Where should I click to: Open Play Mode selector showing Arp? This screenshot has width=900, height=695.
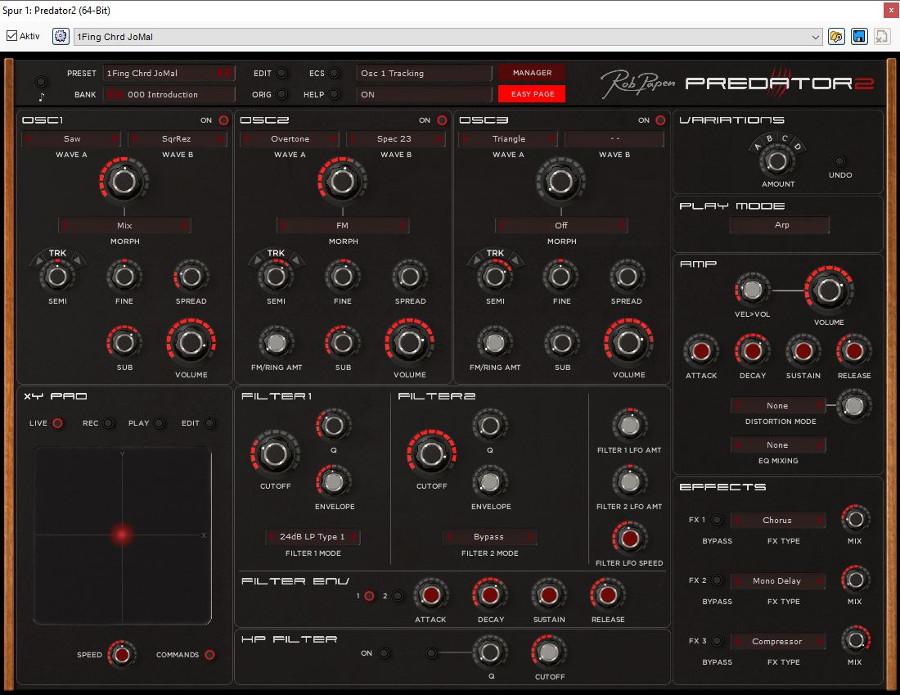click(x=780, y=225)
